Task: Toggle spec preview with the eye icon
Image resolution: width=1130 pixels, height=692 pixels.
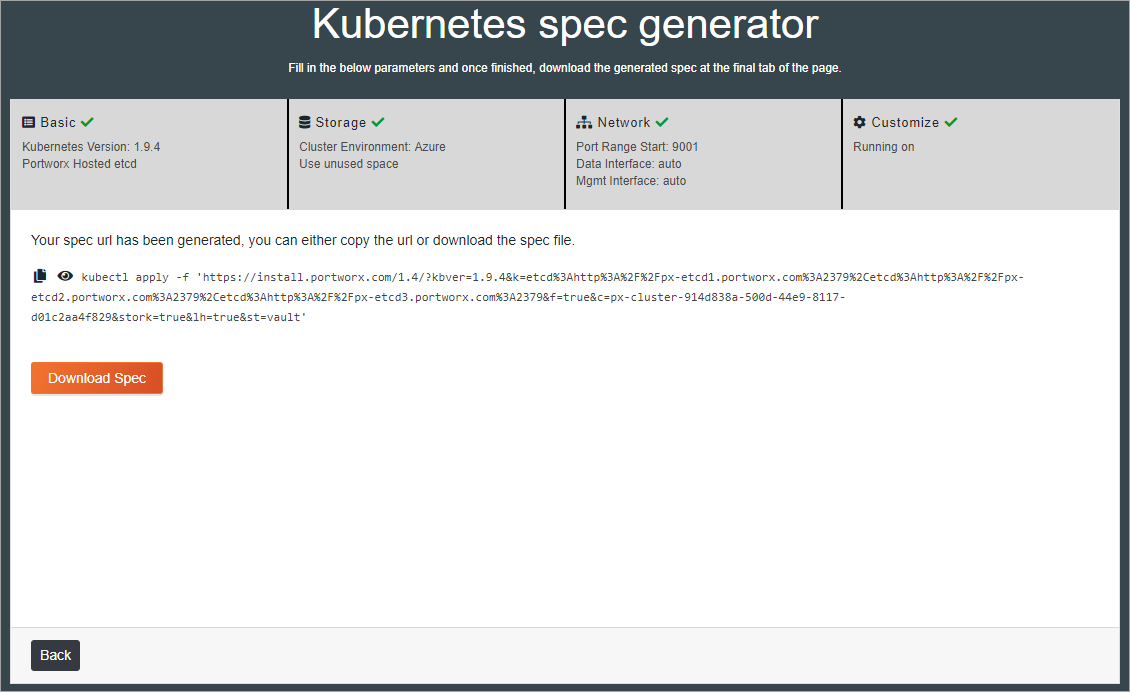Action: (x=65, y=276)
